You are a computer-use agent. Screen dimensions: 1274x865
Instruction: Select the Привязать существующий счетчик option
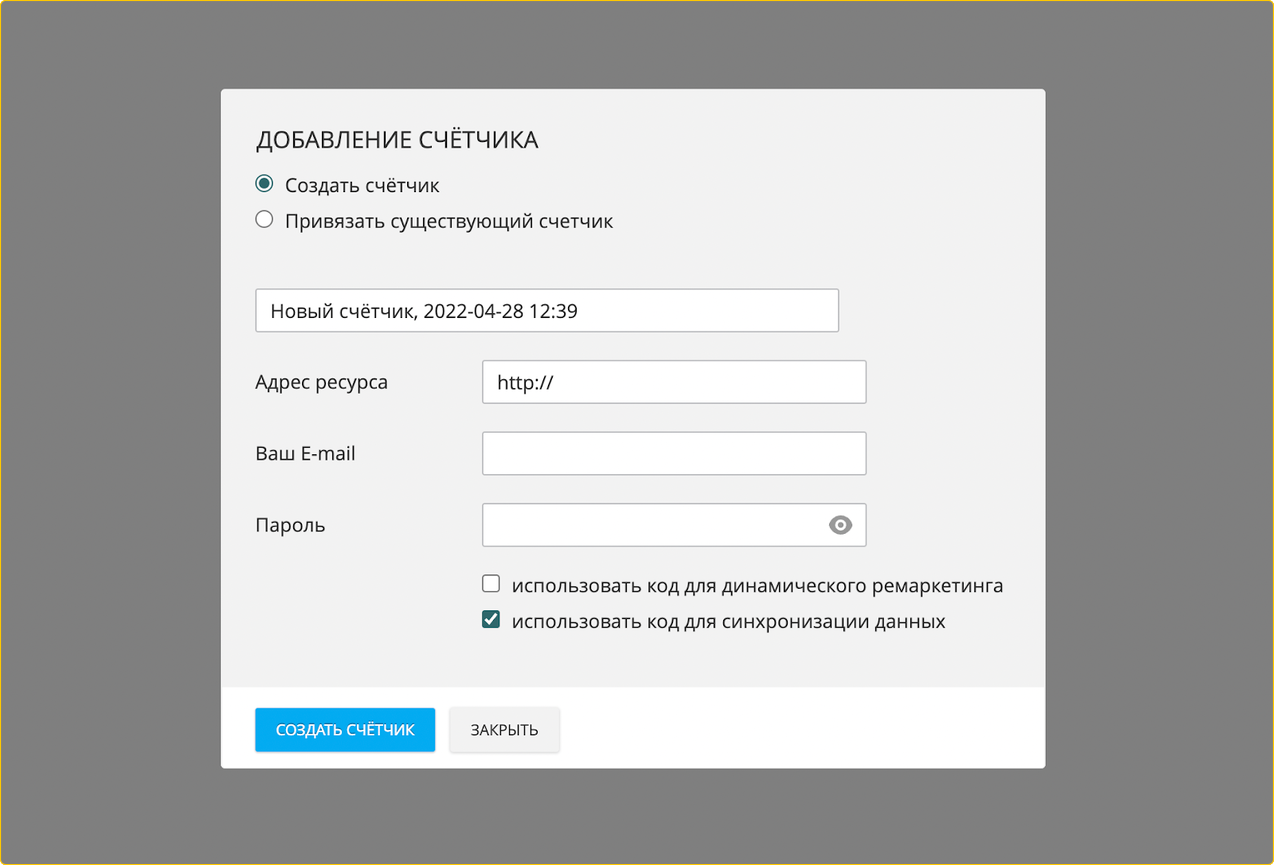pyautogui.click(x=263, y=219)
